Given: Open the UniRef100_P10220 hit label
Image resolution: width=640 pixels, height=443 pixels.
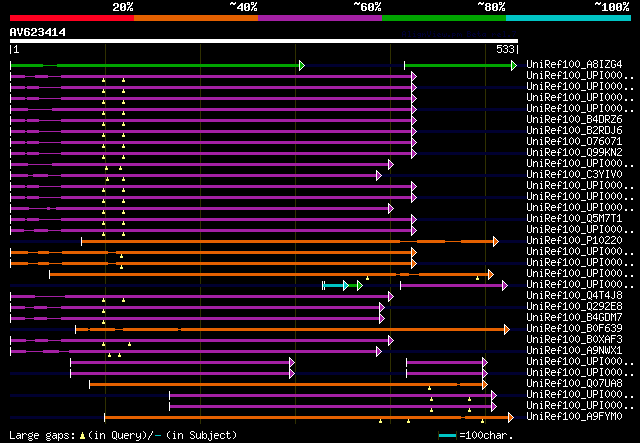Looking at the screenshot, I should click(x=574, y=240).
